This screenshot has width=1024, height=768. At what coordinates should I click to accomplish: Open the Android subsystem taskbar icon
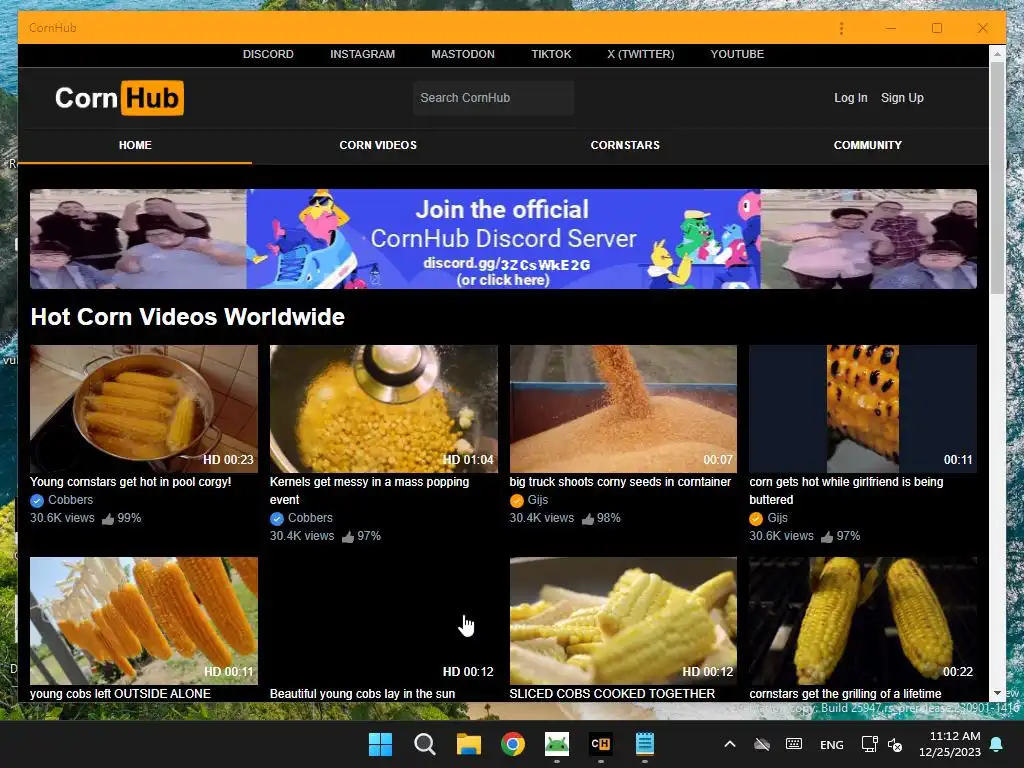tap(556, 744)
